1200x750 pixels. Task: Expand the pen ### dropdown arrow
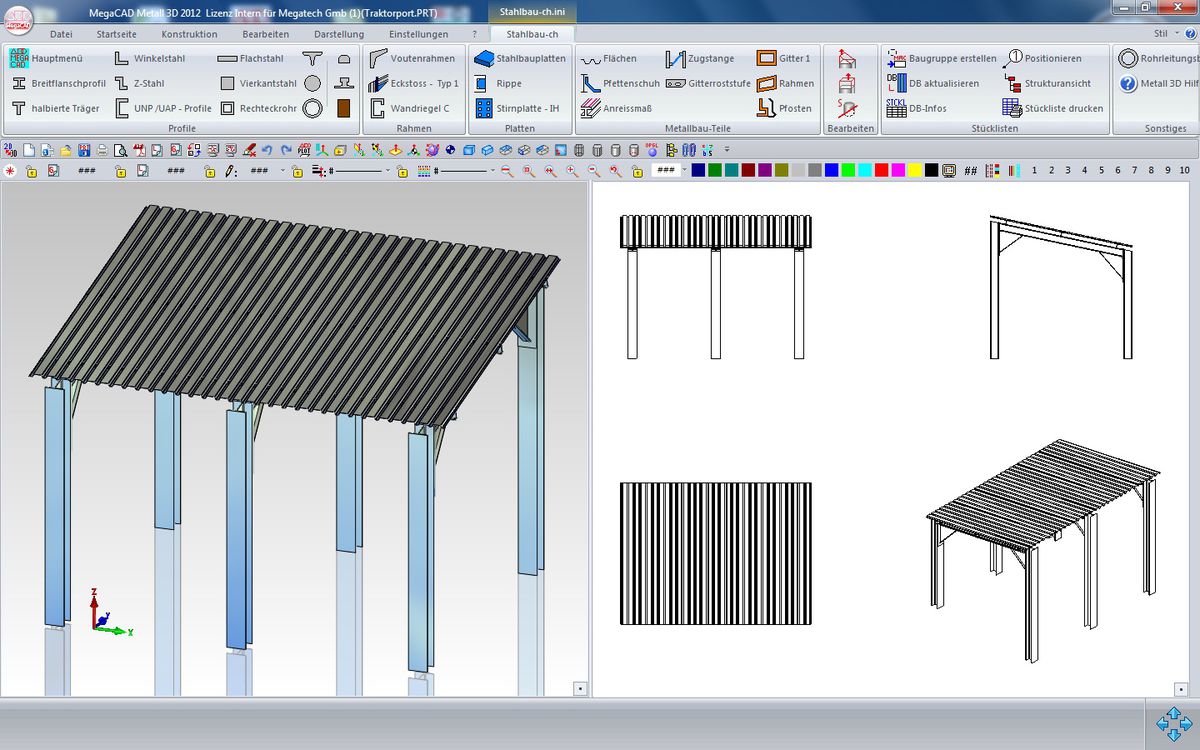(282, 171)
